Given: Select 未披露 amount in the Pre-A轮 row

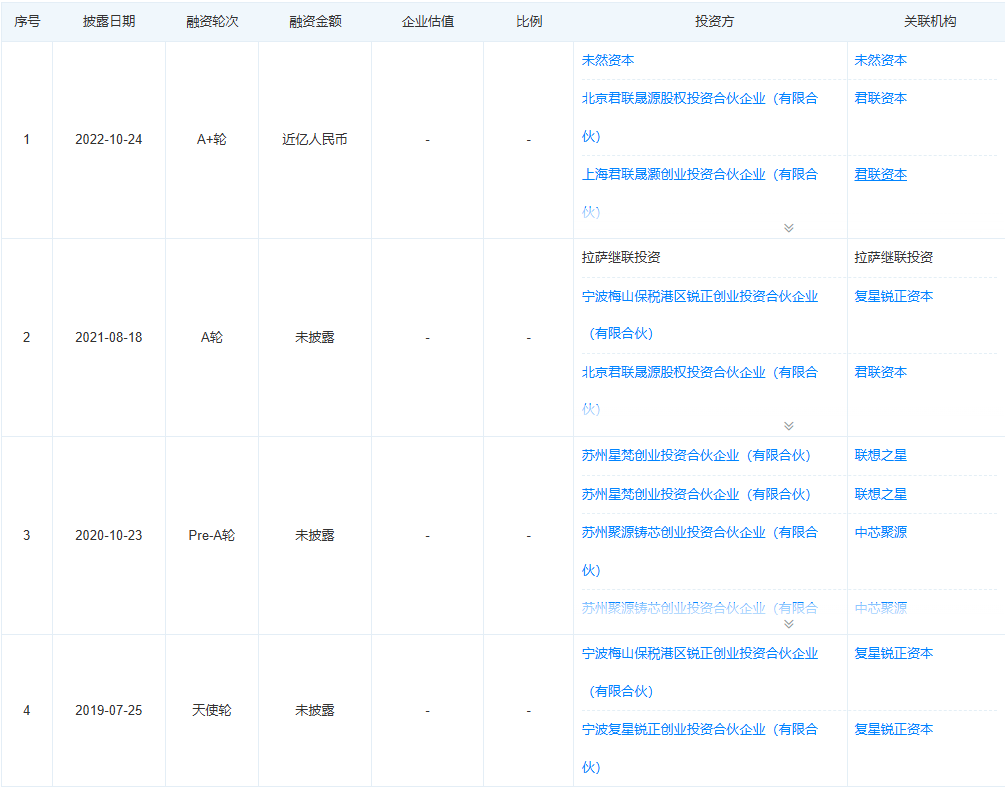Looking at the screenshot, I should pyautogui.click(x=315, y=535).
